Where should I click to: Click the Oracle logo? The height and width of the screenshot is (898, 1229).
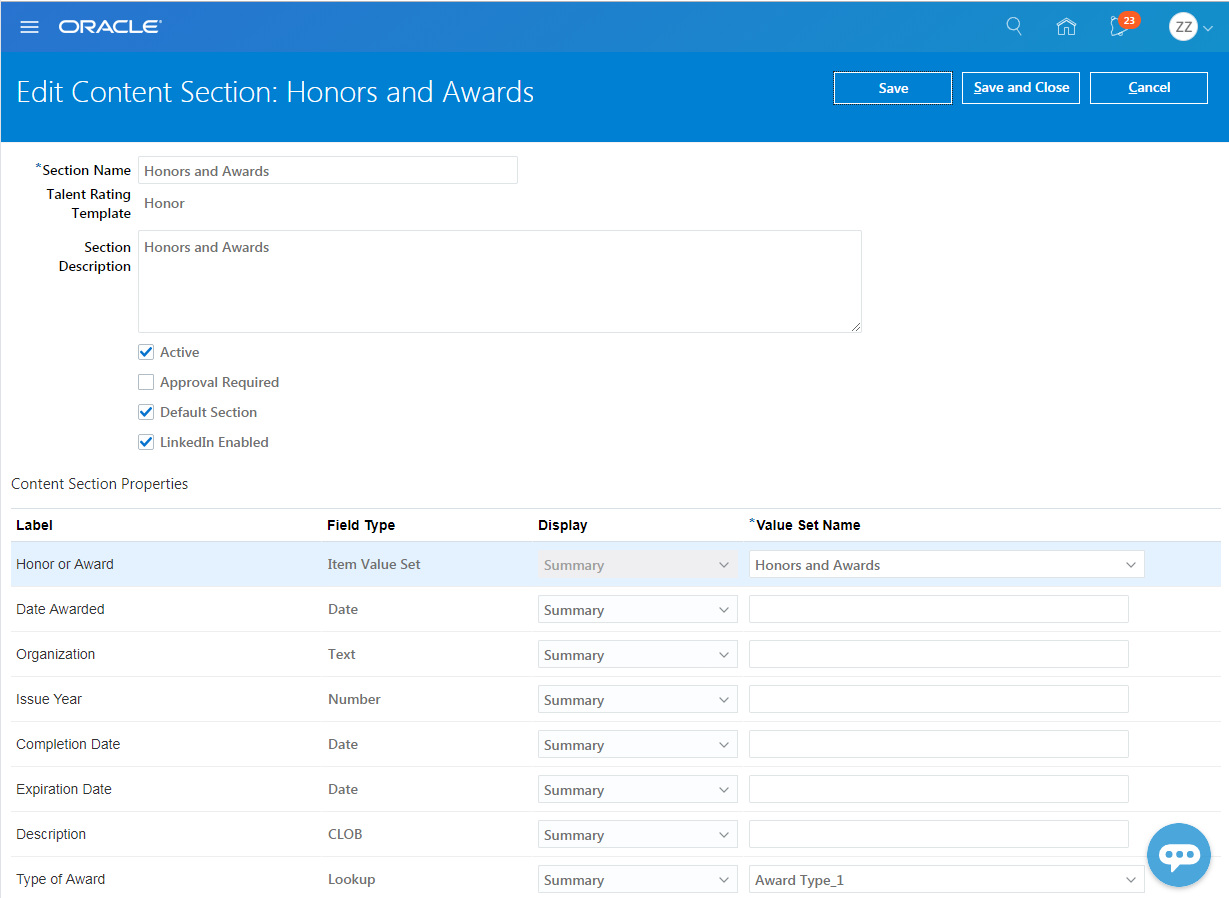tap(110, 26)
